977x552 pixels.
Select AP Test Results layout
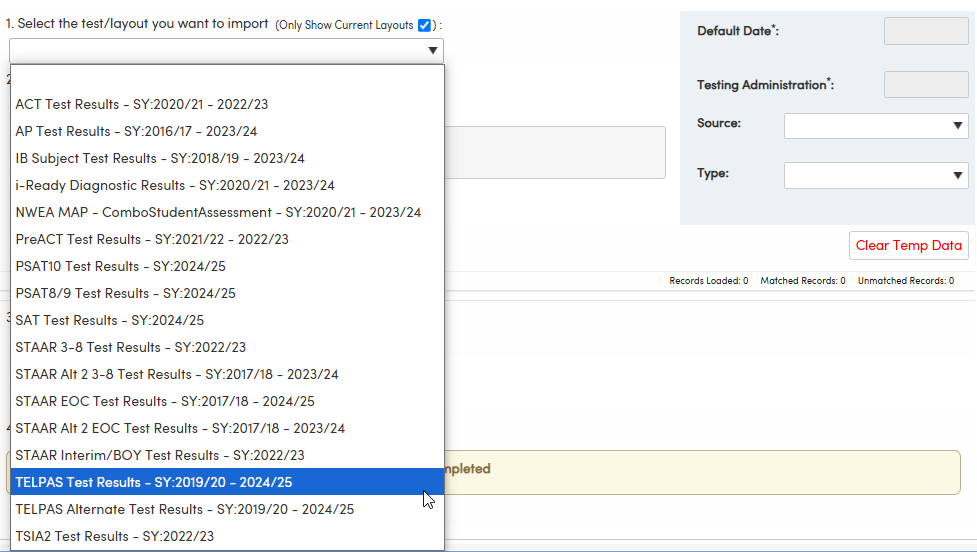[x=227, y=131]
